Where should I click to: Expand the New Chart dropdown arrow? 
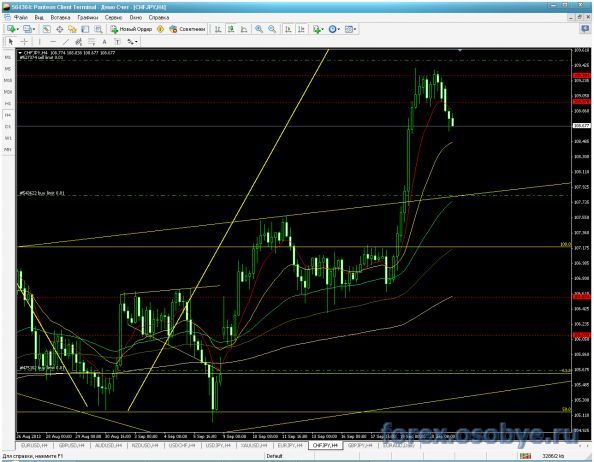[x=18, y=29]
